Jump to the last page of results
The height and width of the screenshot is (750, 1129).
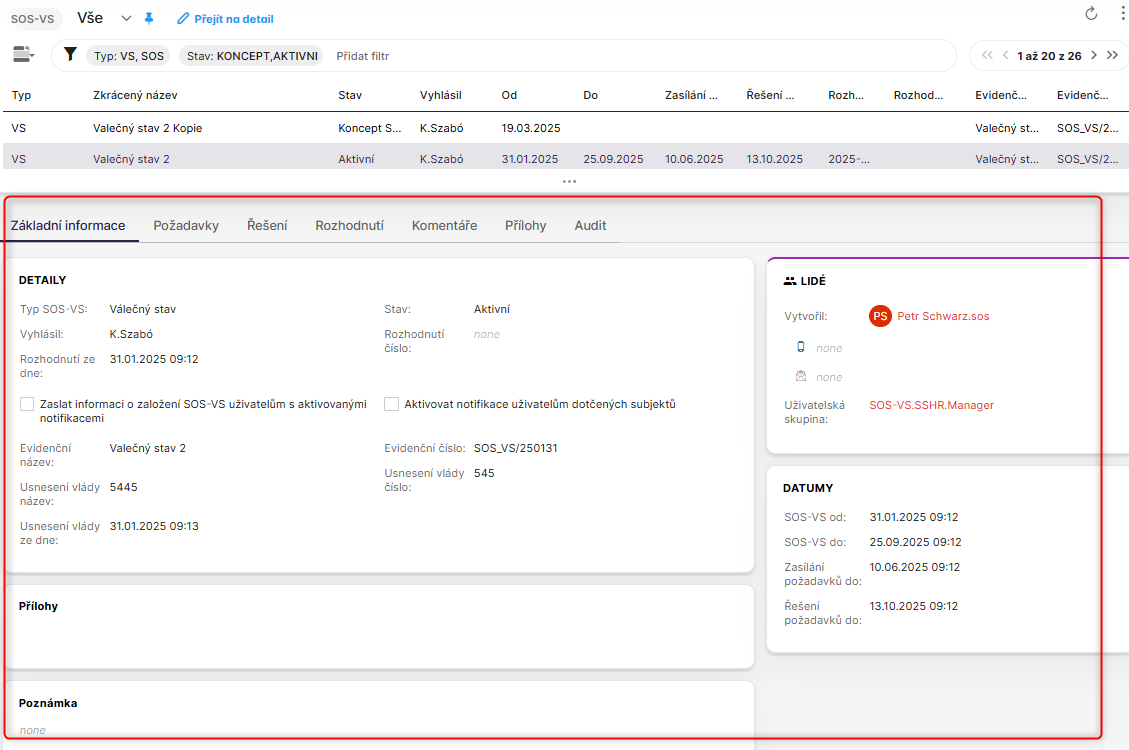pos(1112,56)
